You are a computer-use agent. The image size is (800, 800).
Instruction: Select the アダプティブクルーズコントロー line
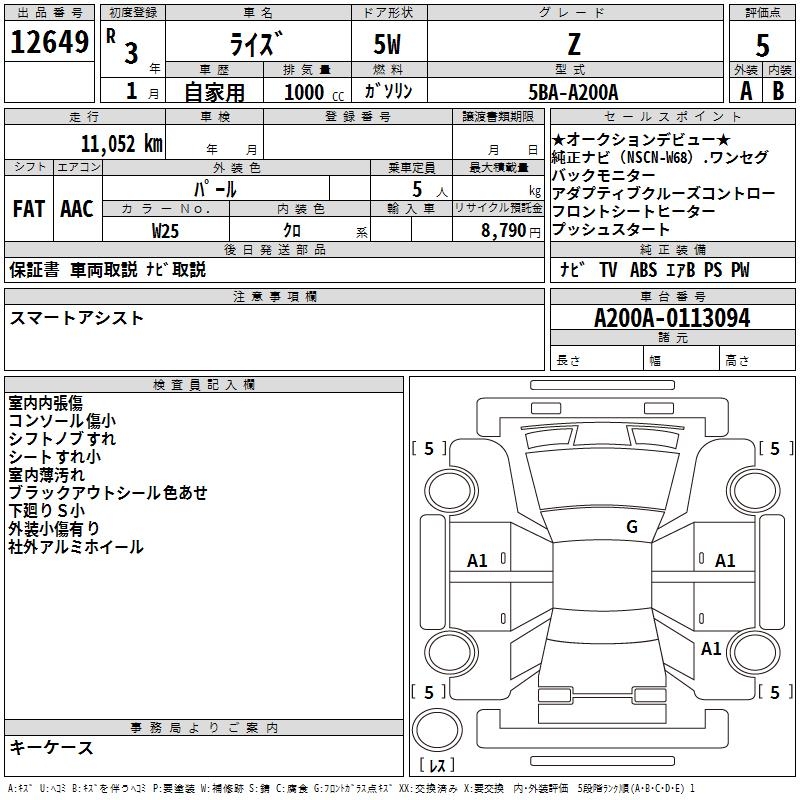pyautogui.click(x=663, y=193)
